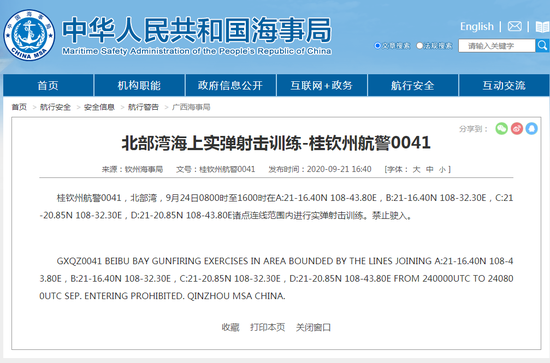Switch to the English site

pos(477,26)
